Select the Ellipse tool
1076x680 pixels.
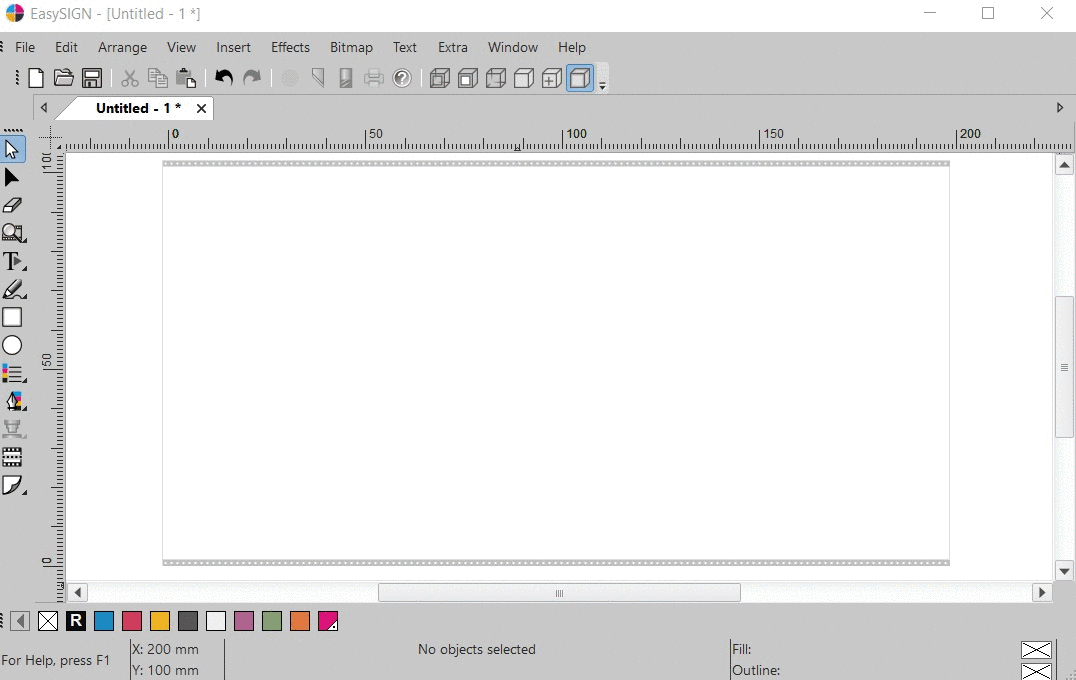[12, 345]
